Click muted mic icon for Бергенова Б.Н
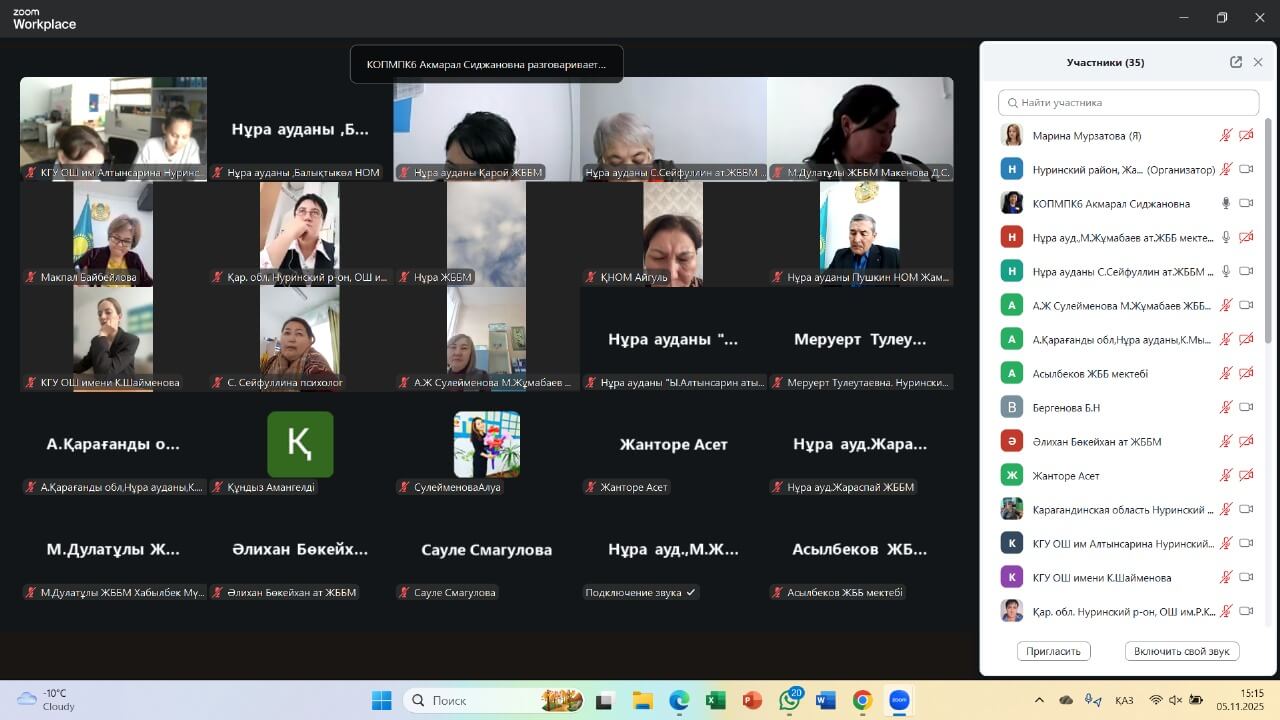1280x720 pixels. point(1226,407)
